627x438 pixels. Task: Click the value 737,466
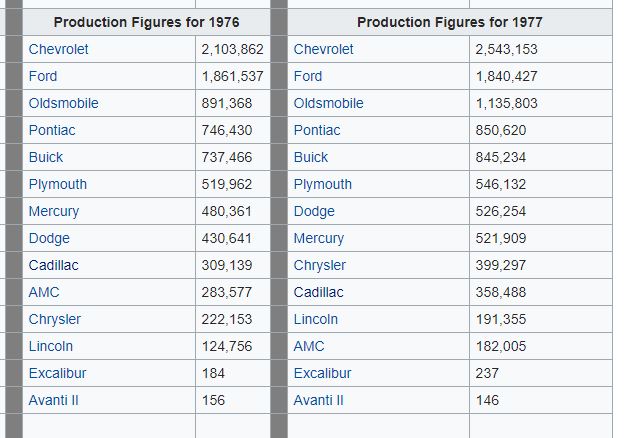(x=227, y=157)
